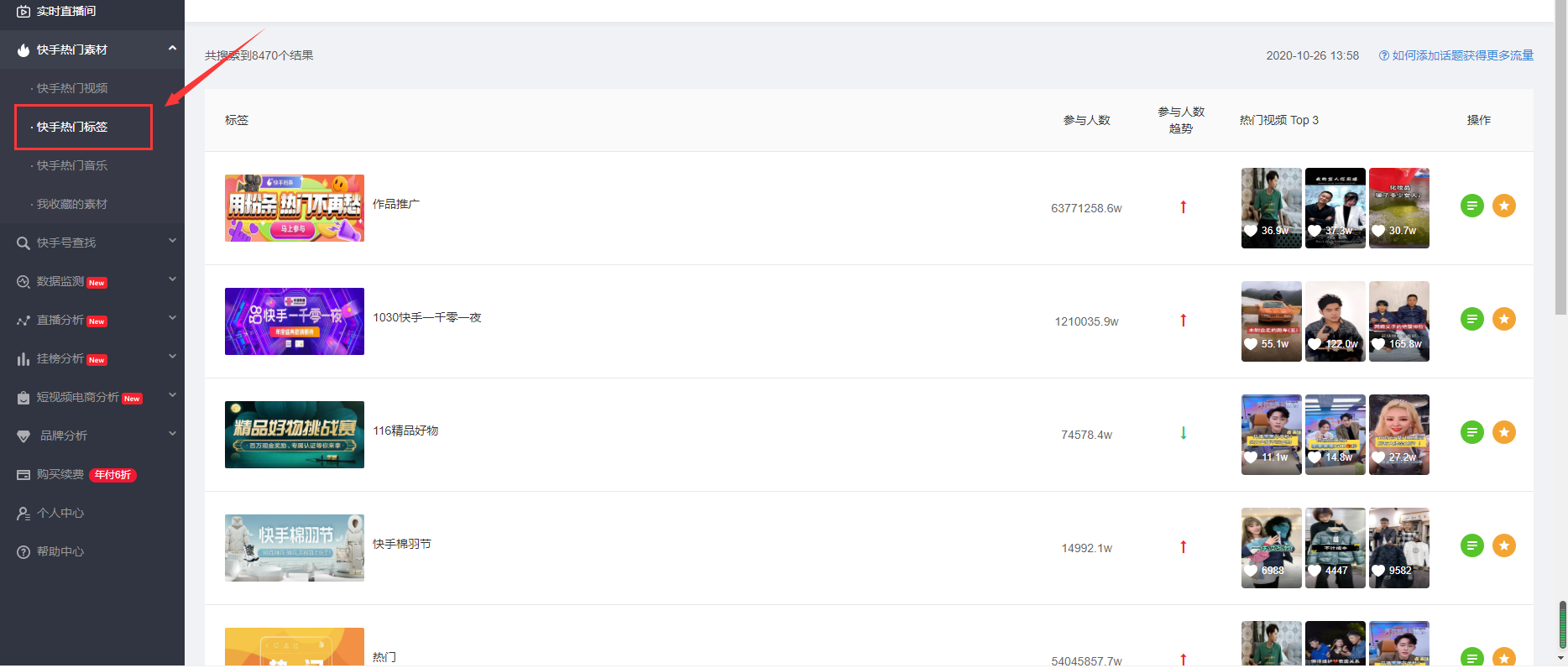This screenshot has width=1568, height=668.
Task: Favorite the 1030快手一千零一夜 tag with star icon
Action: pyautogui.click(x=1504, y=319)
